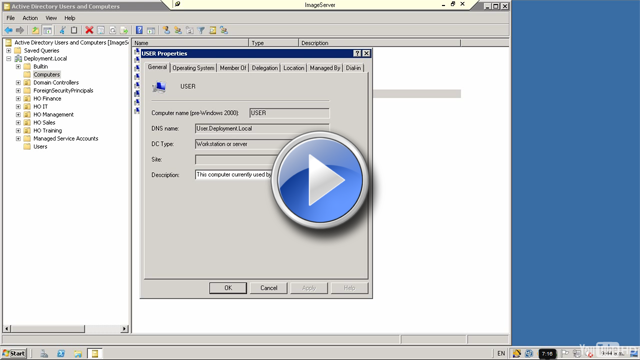Click the Copy clipboard toolbar icon

74,30
